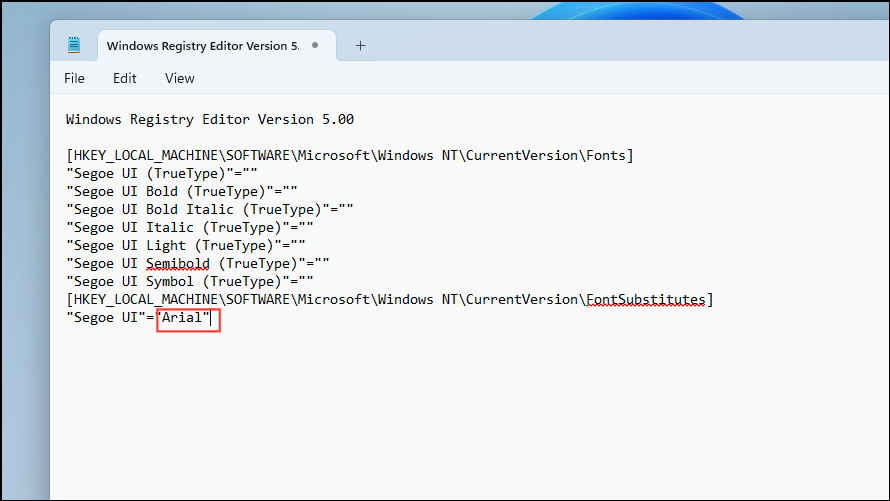This screenshot has height=501, width=890.
Task: Open the Edit menu
Action: click(124, 78)
